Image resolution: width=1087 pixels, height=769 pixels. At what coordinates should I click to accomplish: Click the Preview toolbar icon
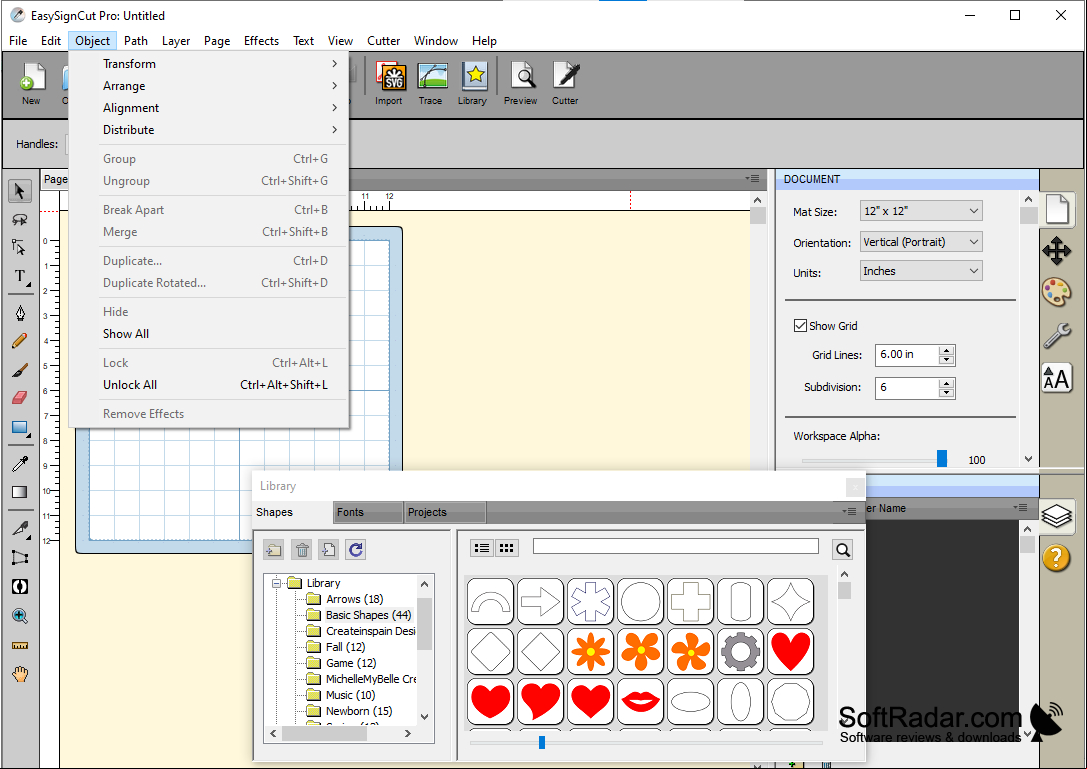(x=521, y=83)
